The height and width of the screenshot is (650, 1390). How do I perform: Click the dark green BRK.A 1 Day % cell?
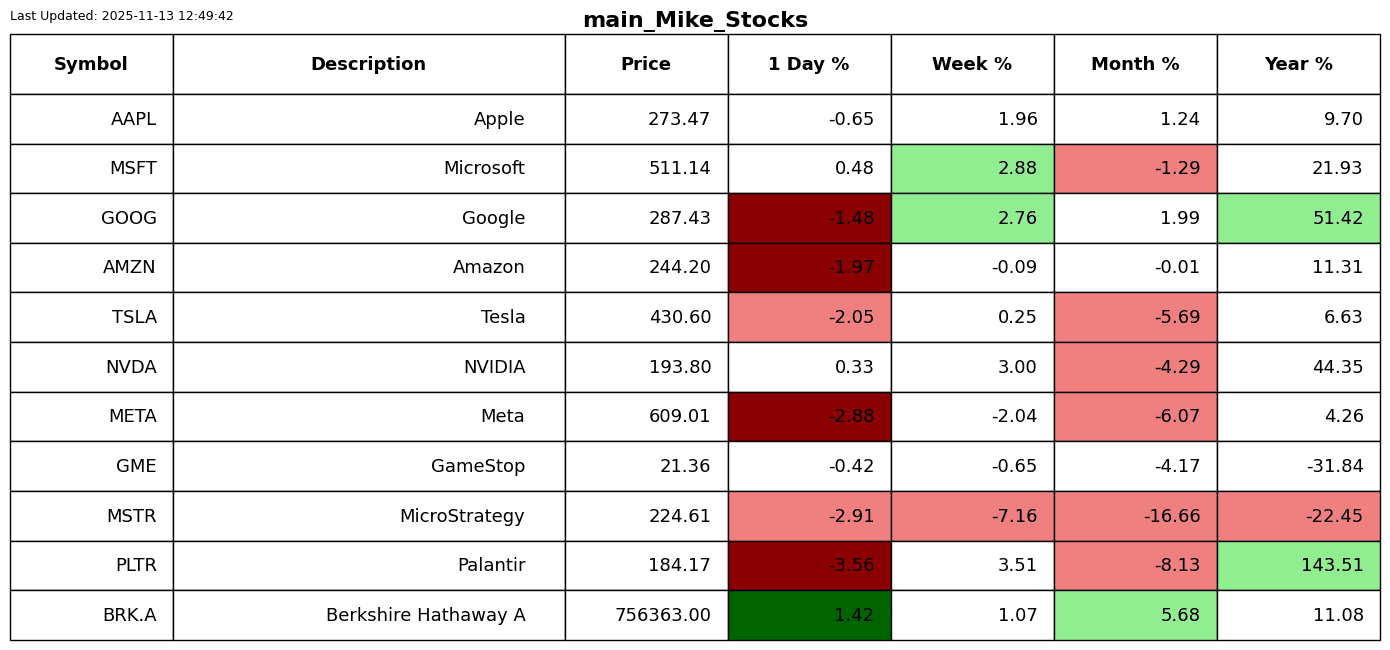point(809,615)
